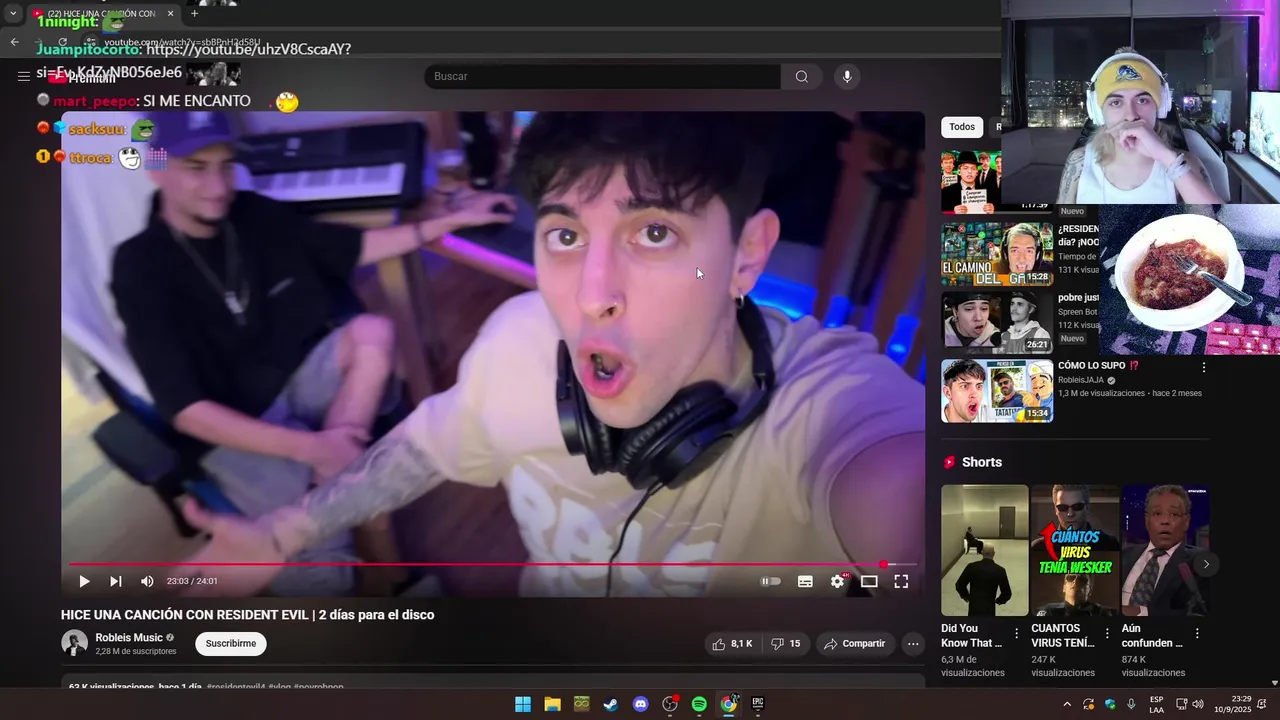Click the RobleisJAJA channel name
1280x720 pixels.
[1081, 380]
